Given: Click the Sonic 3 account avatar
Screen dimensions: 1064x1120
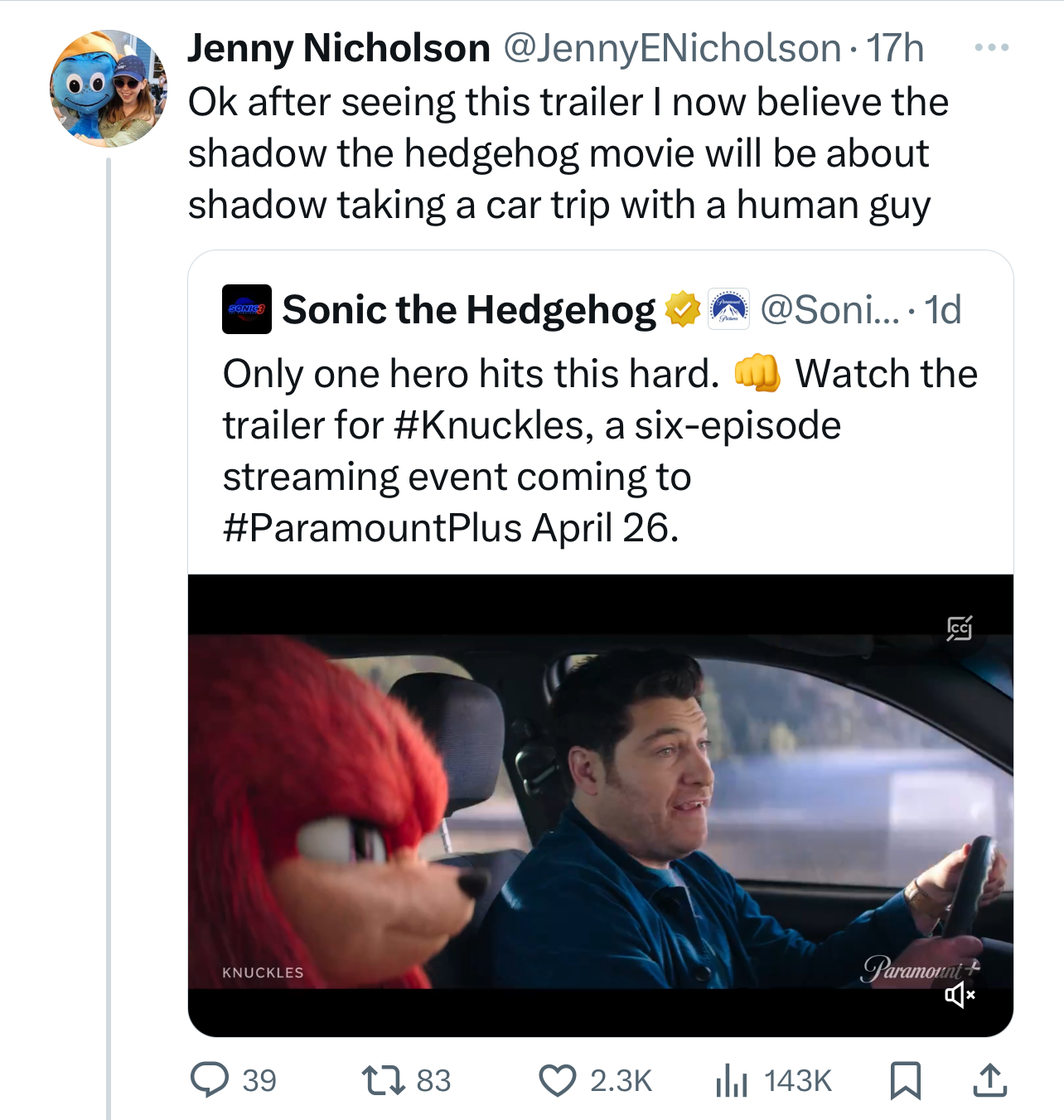Looking at the screenshot, I should 247,309.
